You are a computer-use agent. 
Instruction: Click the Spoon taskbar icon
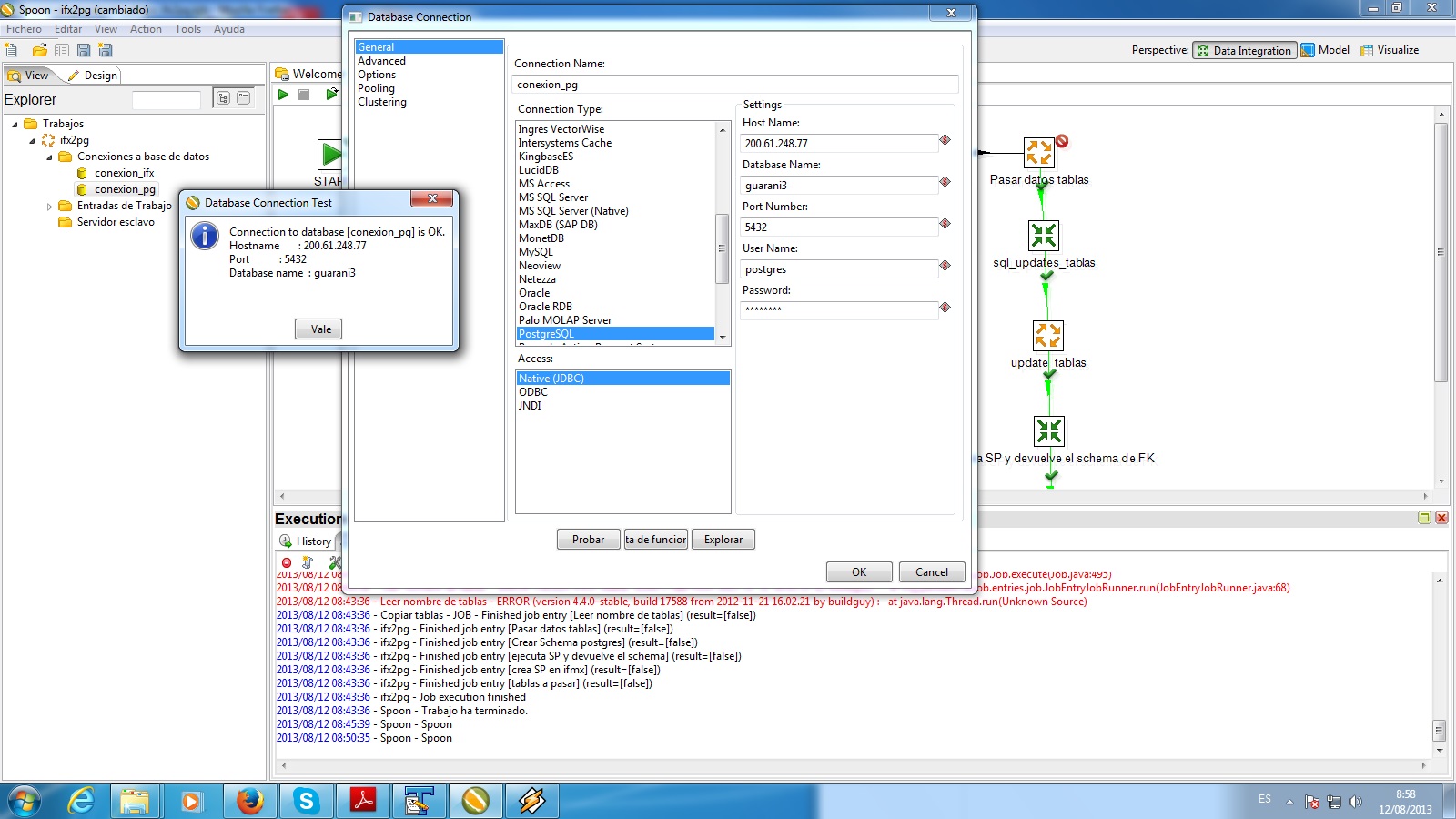[x=476, y=801]
